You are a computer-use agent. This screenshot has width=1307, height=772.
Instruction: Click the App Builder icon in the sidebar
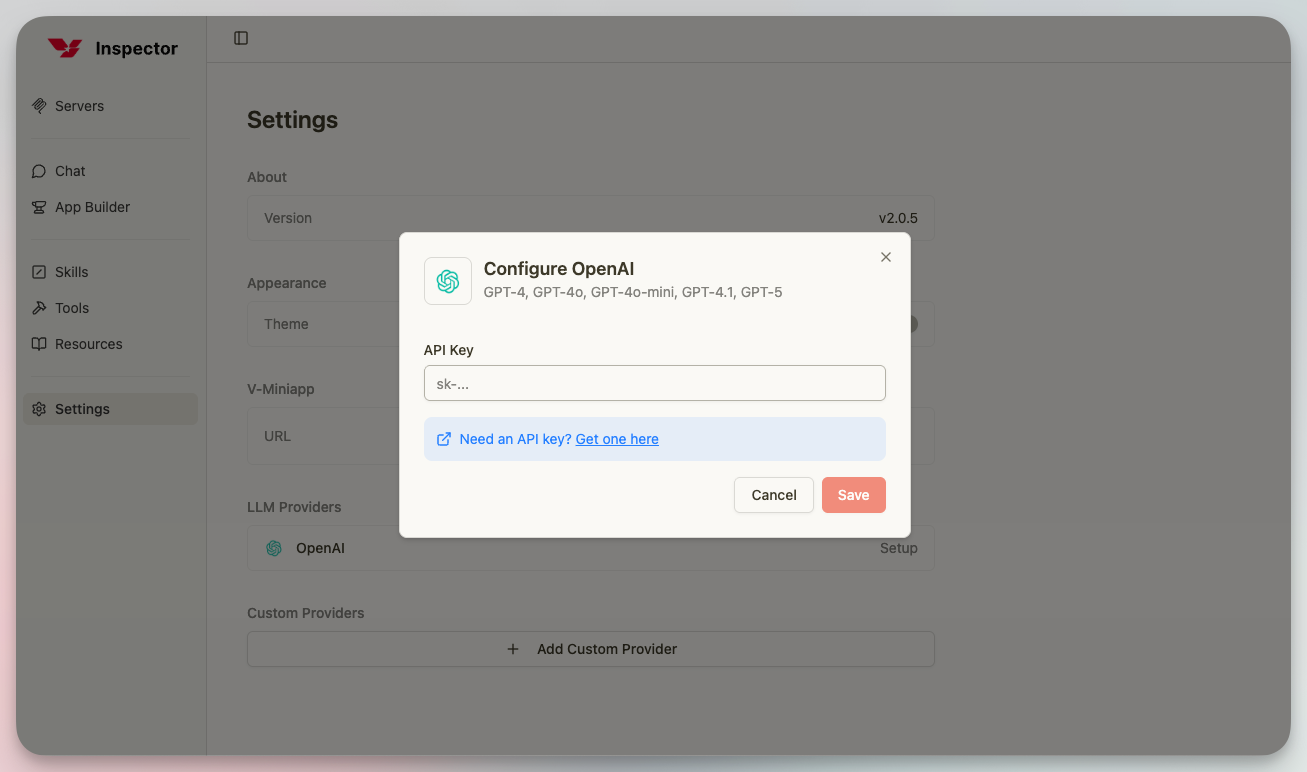pos(39,207)
